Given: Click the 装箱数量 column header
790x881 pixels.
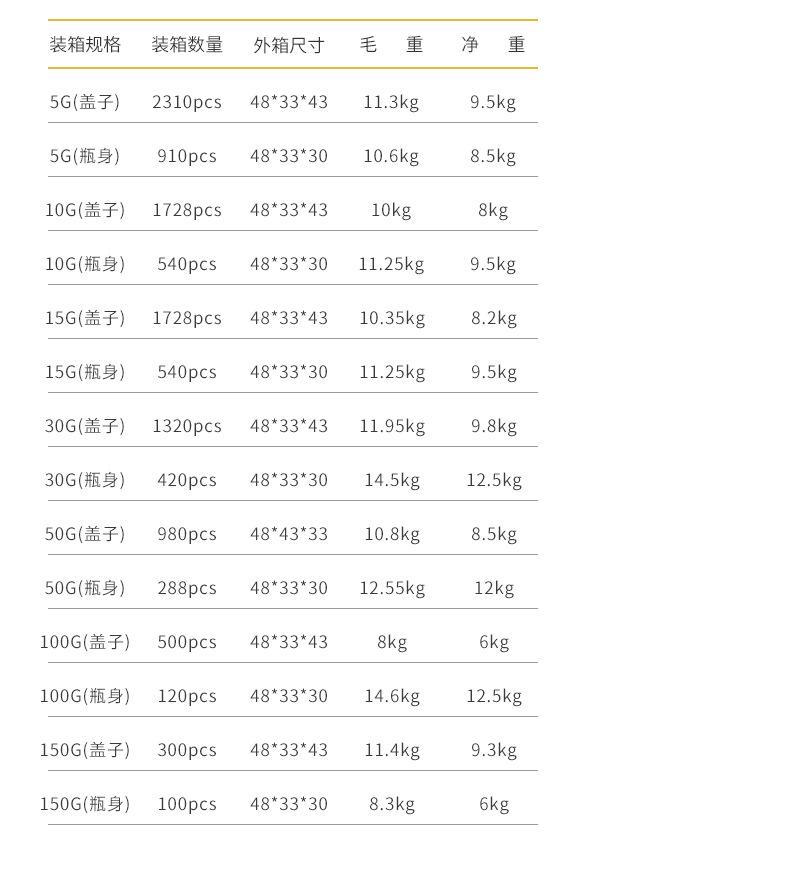Looking at the screenshot, I should coord(187,45).
